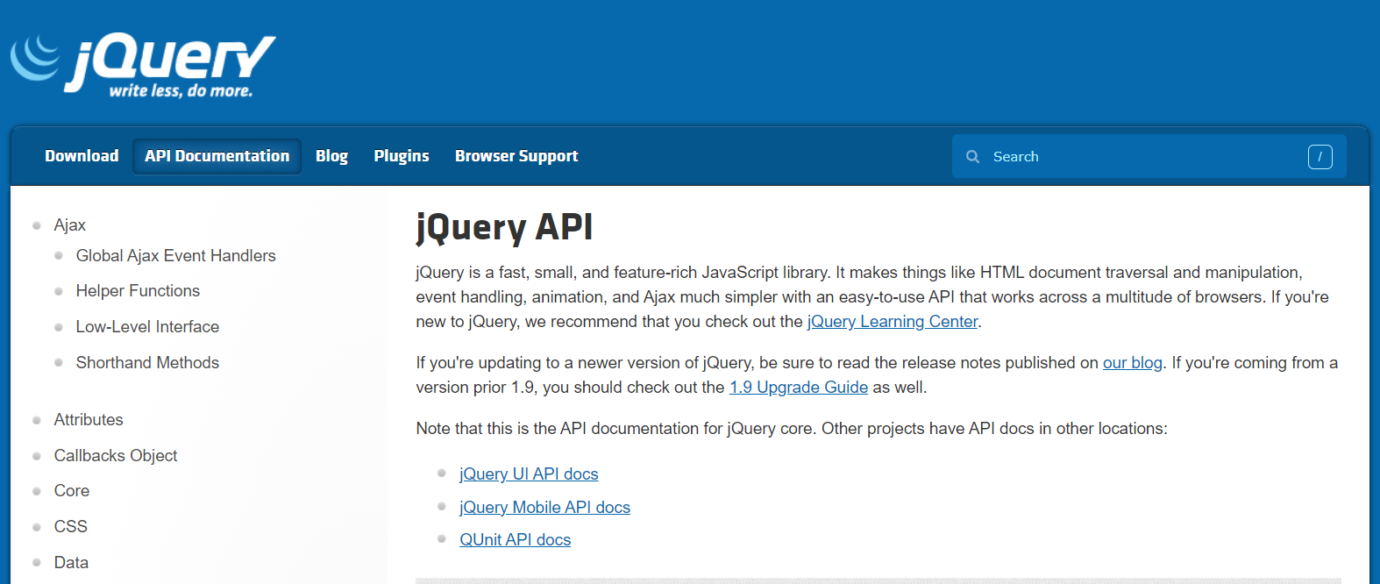Open the jQuery Mobile API docs
Viewport: 1380px width, 584px height.
click(x=544, y=507)
